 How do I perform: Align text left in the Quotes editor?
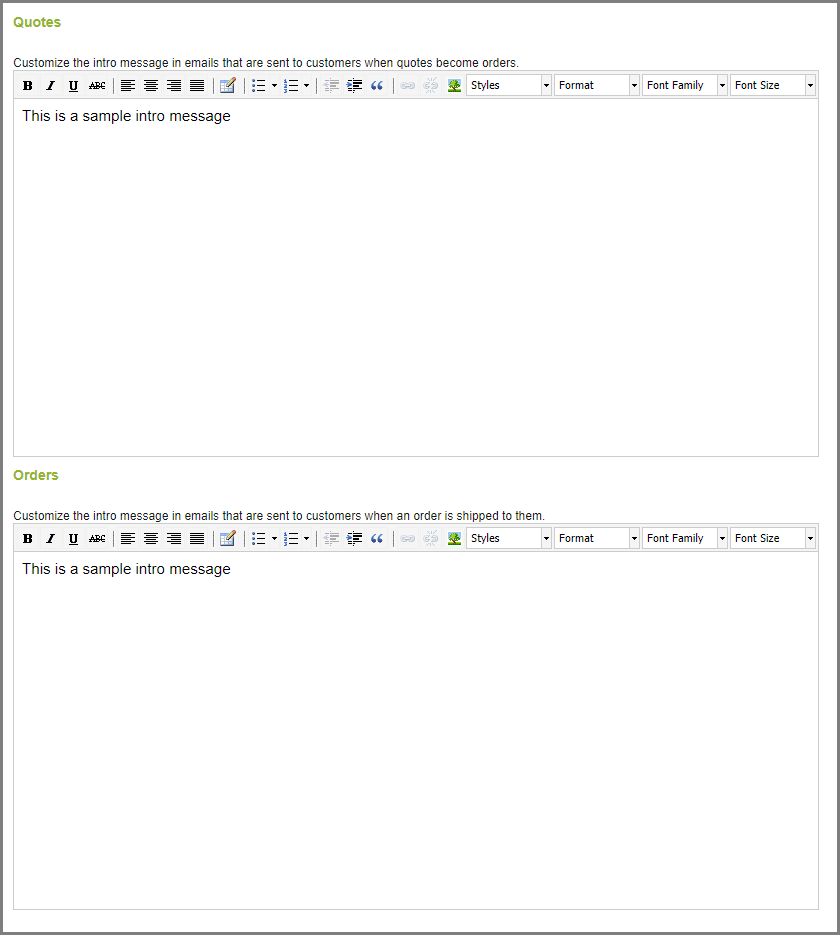pyautogui.click(x=128, y=85)
